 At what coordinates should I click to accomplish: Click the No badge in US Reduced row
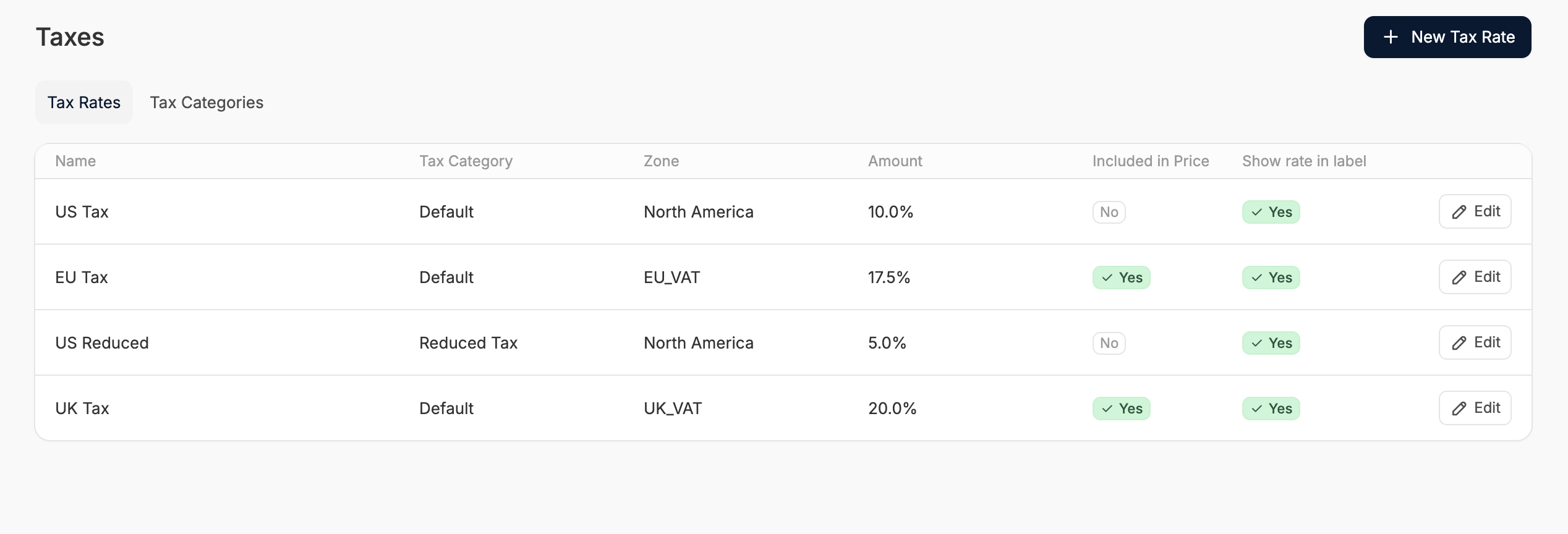(1109, 343)
